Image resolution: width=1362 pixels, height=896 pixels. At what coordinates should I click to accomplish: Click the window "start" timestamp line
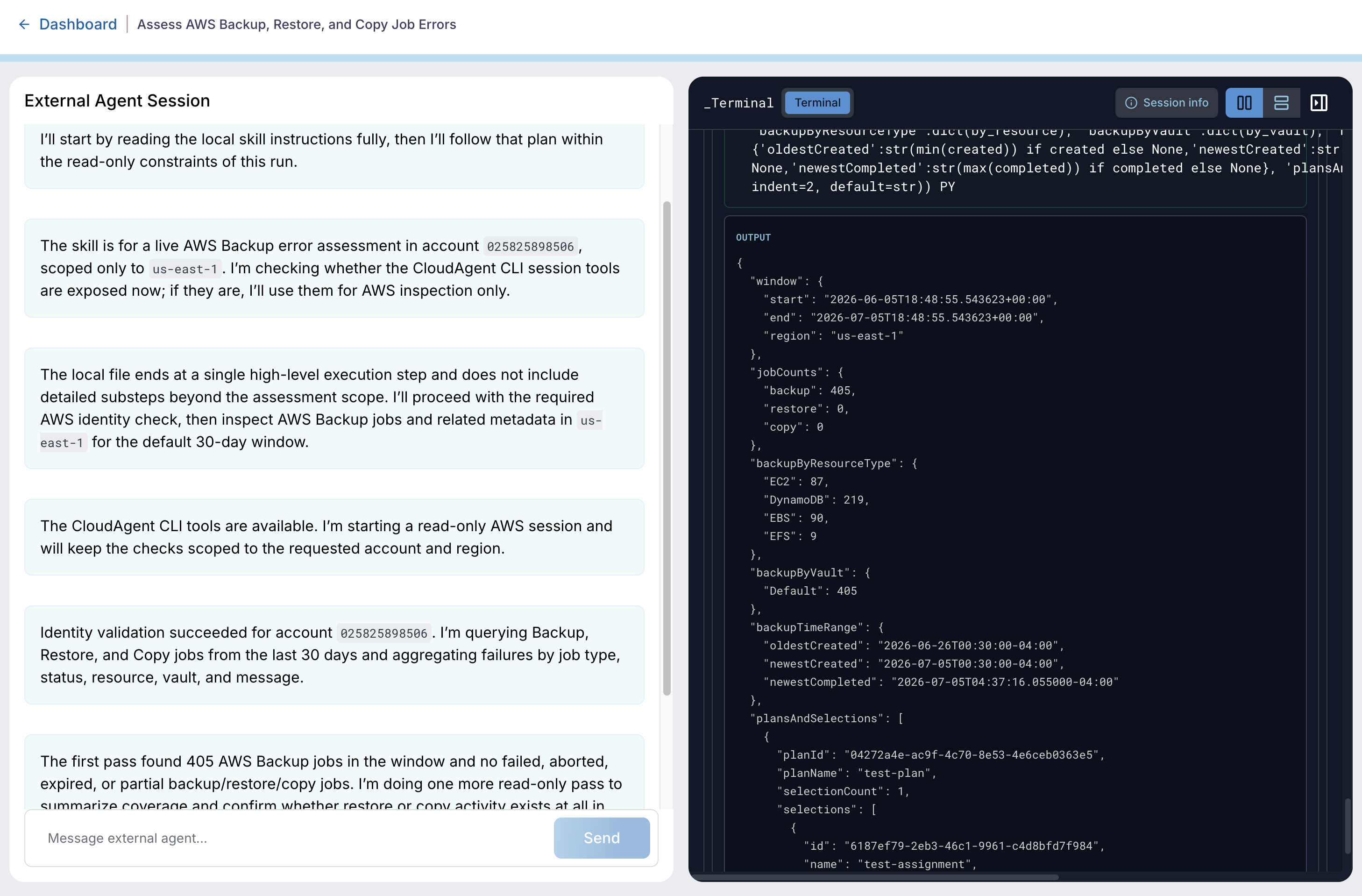tap(910, 299)
